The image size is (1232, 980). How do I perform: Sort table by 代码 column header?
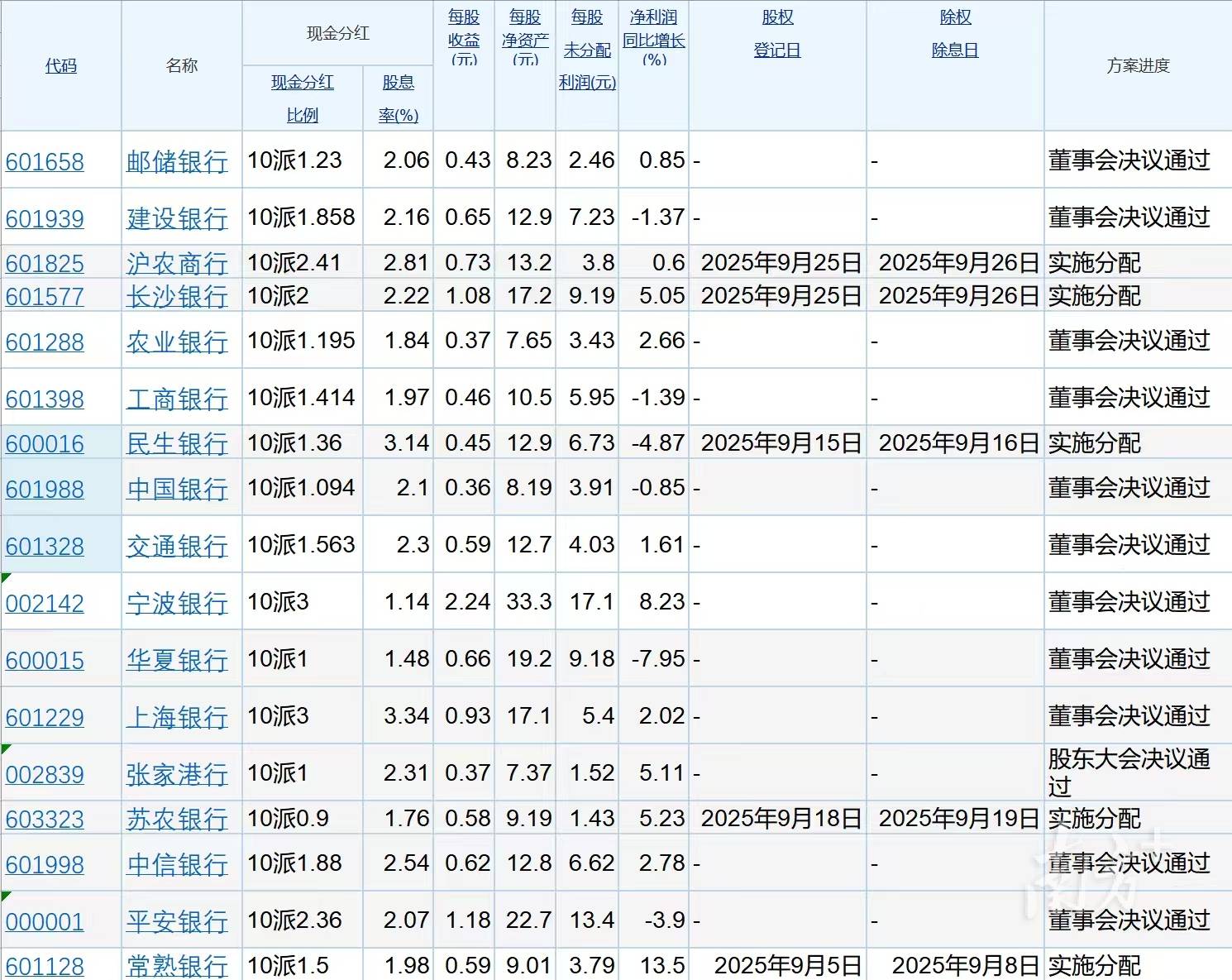coord(60,65)
